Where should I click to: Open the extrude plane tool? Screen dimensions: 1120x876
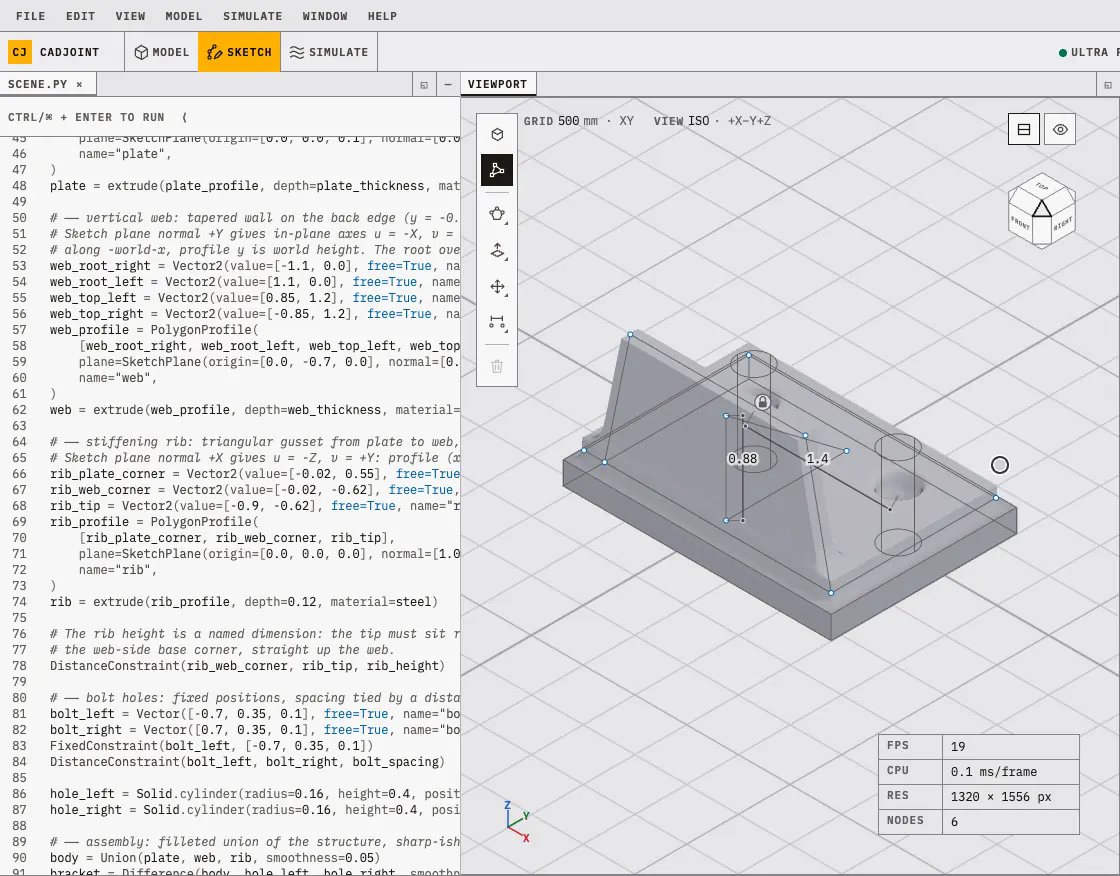point(497,251)
